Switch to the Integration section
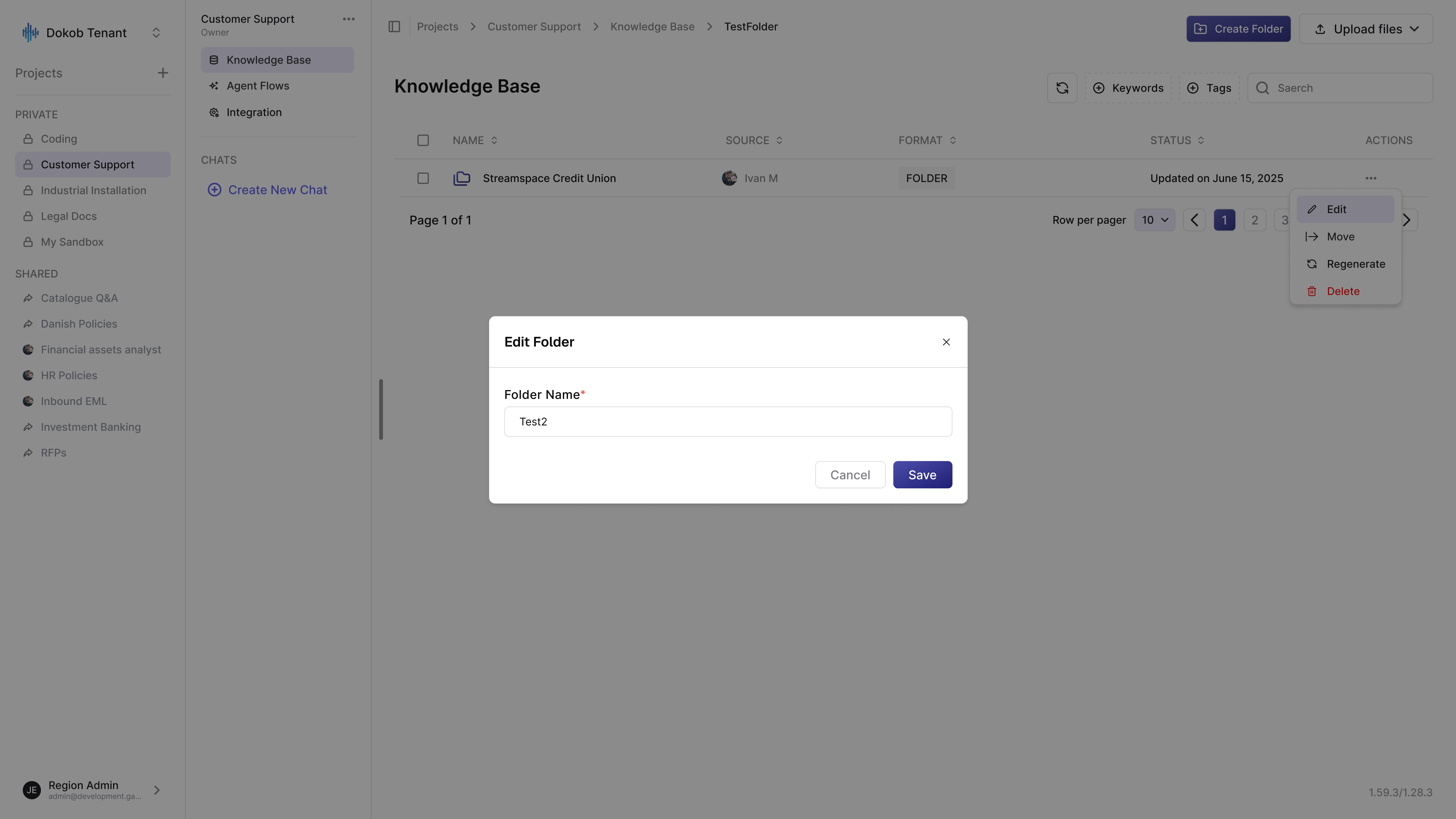The image size is (1456, 819). tap(278, 112)
